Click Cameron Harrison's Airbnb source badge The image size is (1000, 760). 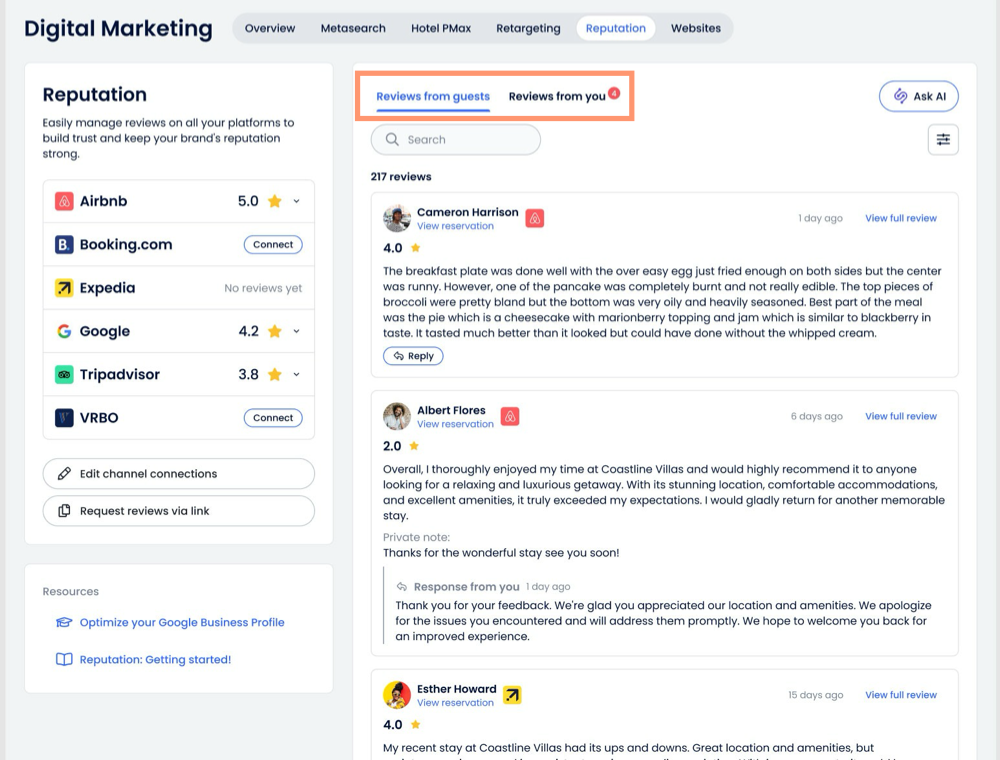535,218
